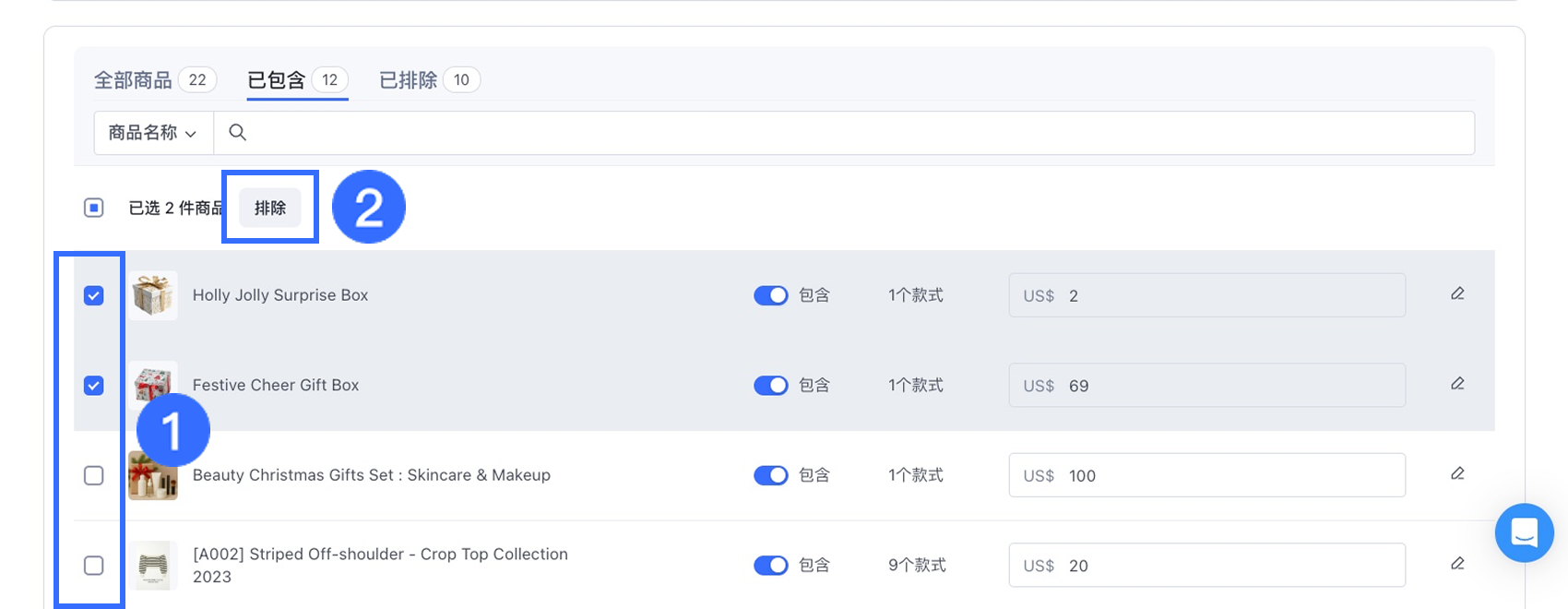Uncheck Festive Cheer Gift Box checkbox

tap(94, 385)
